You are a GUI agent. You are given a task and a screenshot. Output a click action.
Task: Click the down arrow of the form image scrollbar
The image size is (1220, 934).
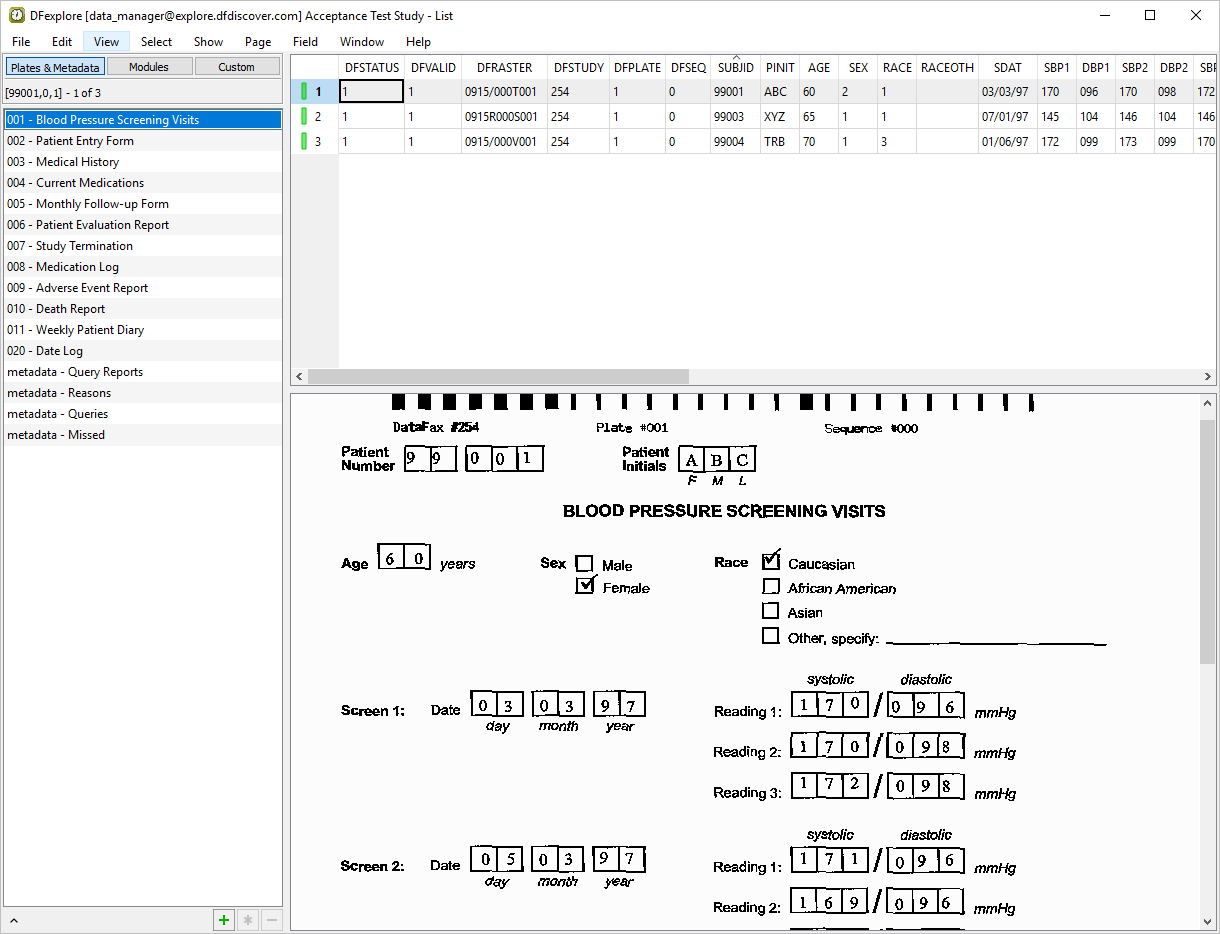[x=1208, y=921]
